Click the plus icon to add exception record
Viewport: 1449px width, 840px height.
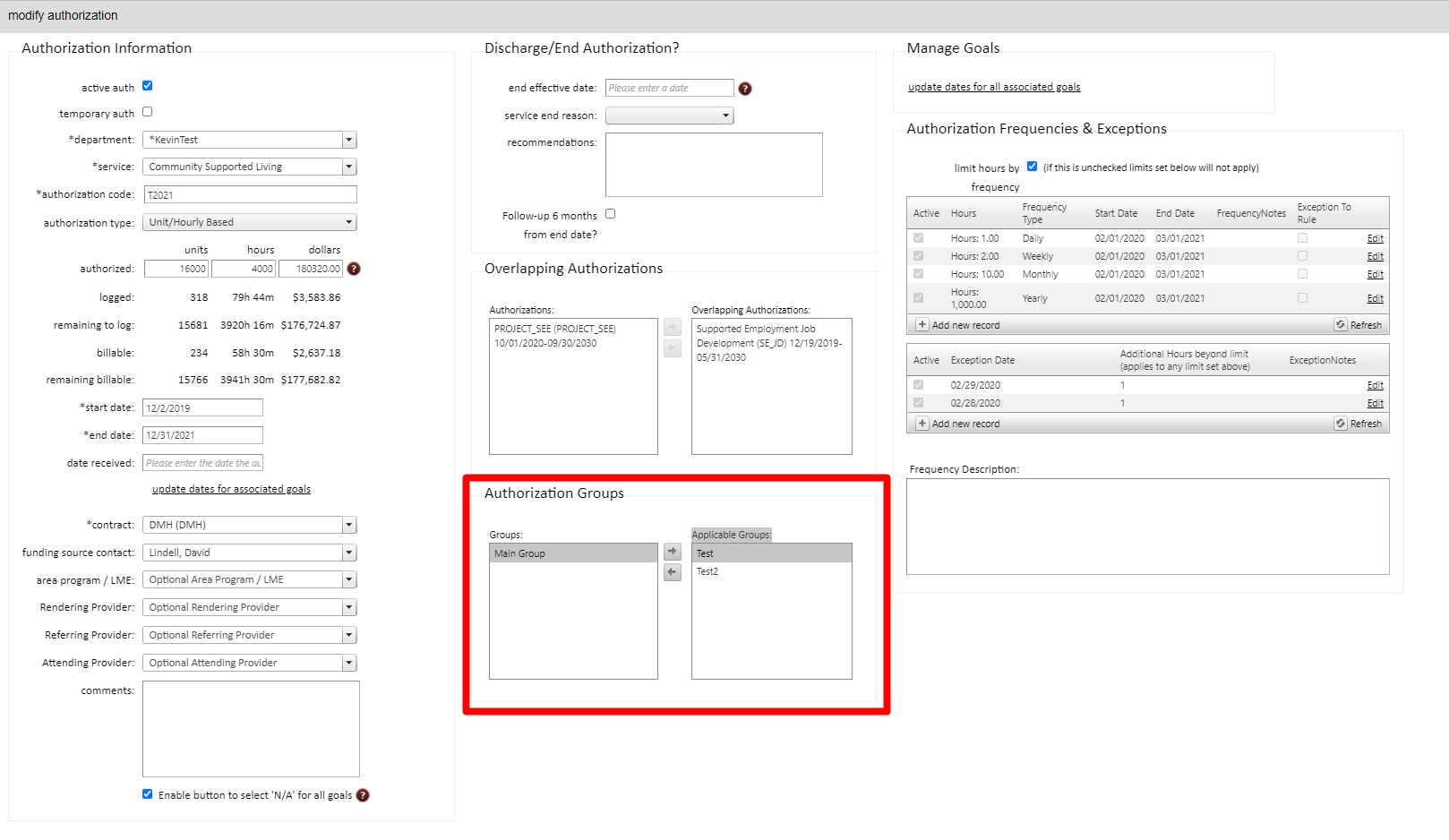[922, 424]
